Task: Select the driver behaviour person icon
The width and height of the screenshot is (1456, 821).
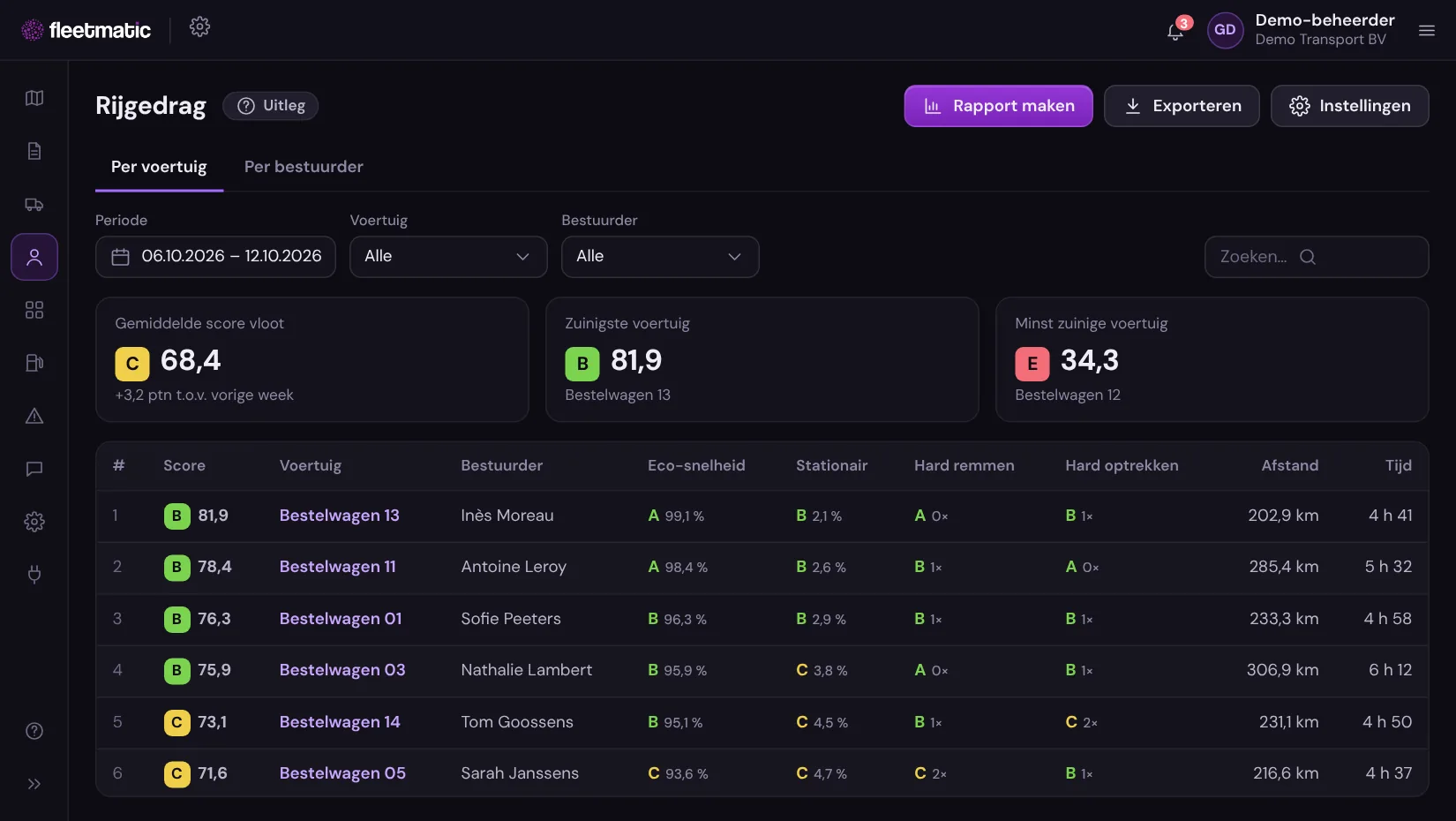Action: tap(34, 257)
